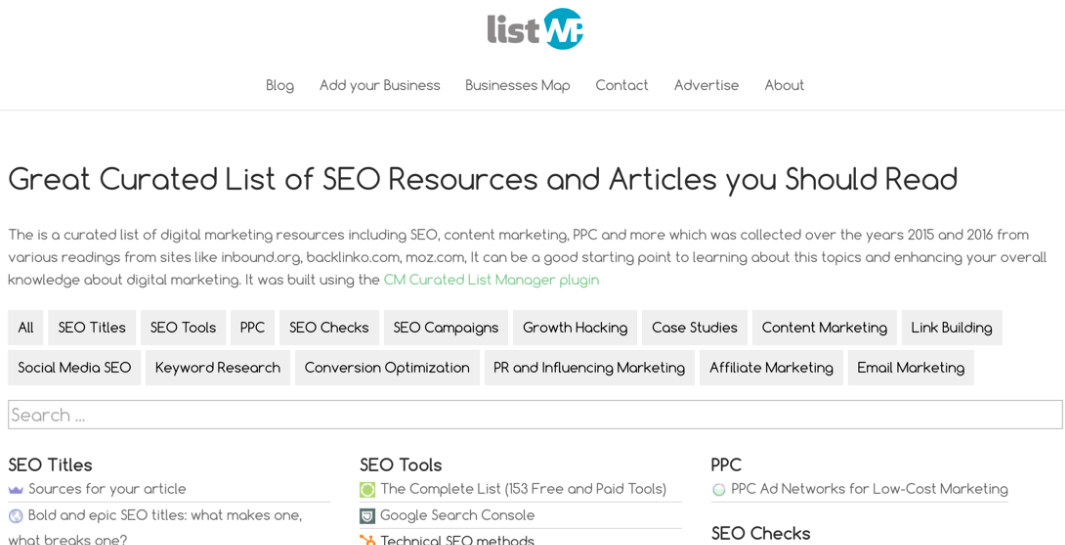Filter by SEO Campaigns
1065x545 pixels.
point(446,328)
